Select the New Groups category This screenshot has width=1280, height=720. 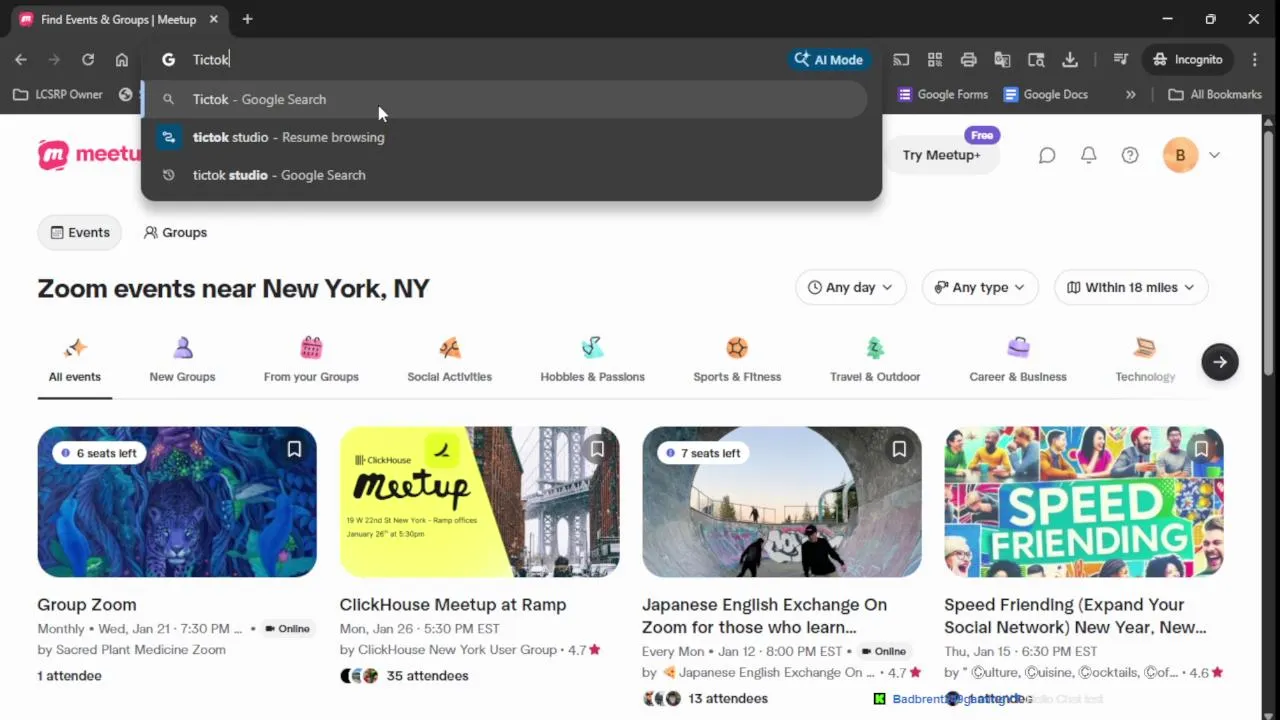tap(182, 361)
